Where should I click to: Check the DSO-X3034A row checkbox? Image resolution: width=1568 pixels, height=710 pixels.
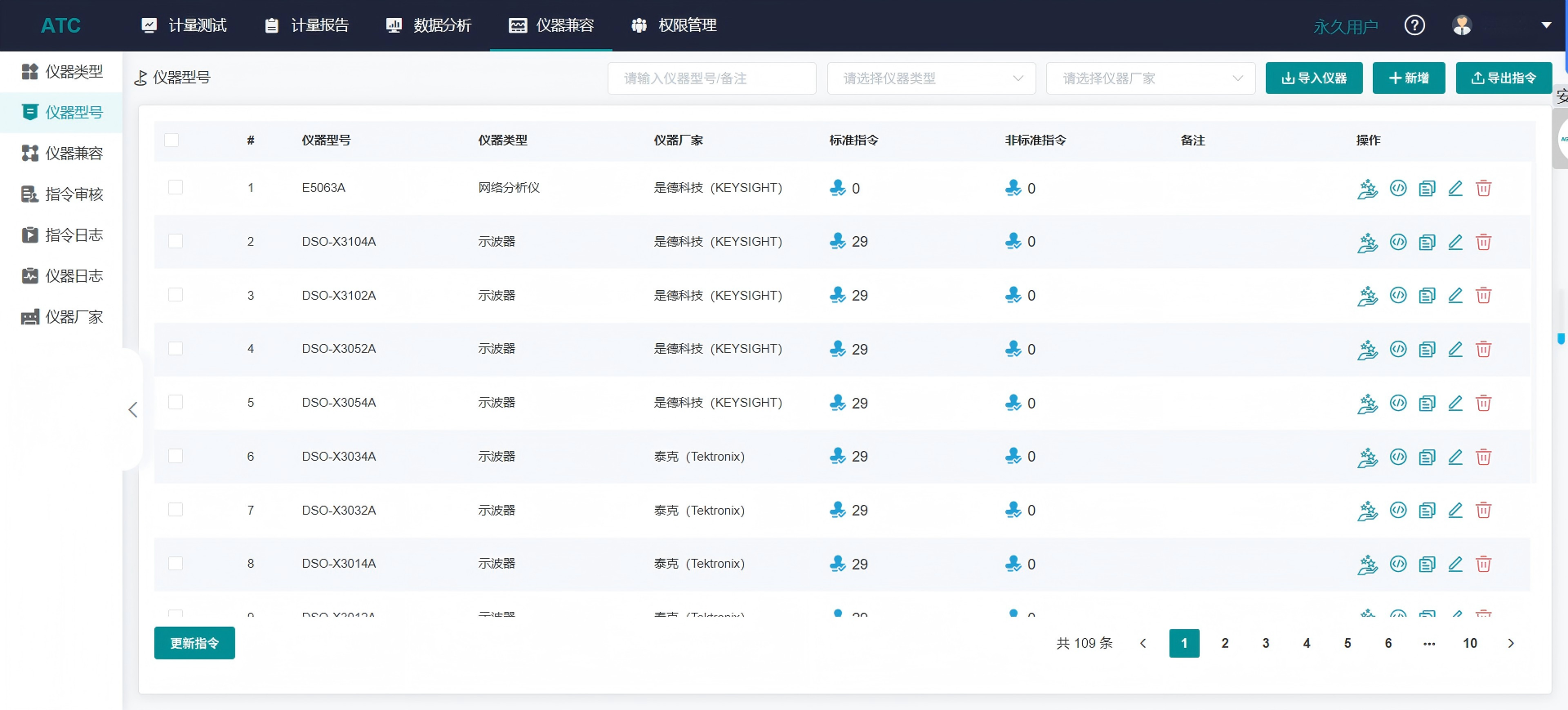tap(176, 456)
